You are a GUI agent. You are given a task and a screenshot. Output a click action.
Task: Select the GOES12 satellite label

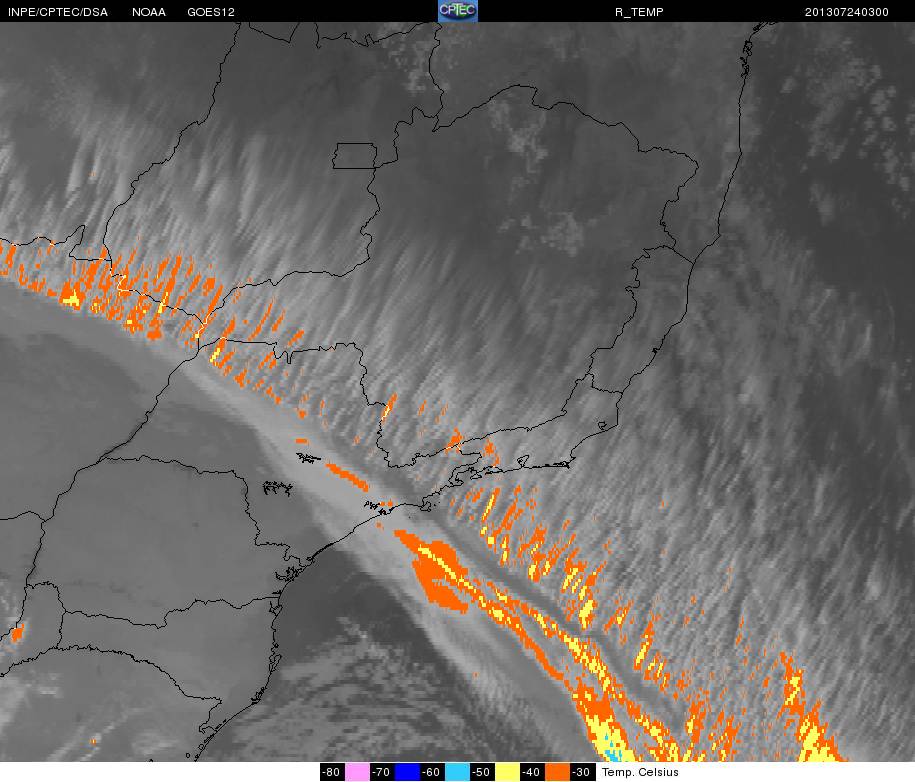(211, 12)
